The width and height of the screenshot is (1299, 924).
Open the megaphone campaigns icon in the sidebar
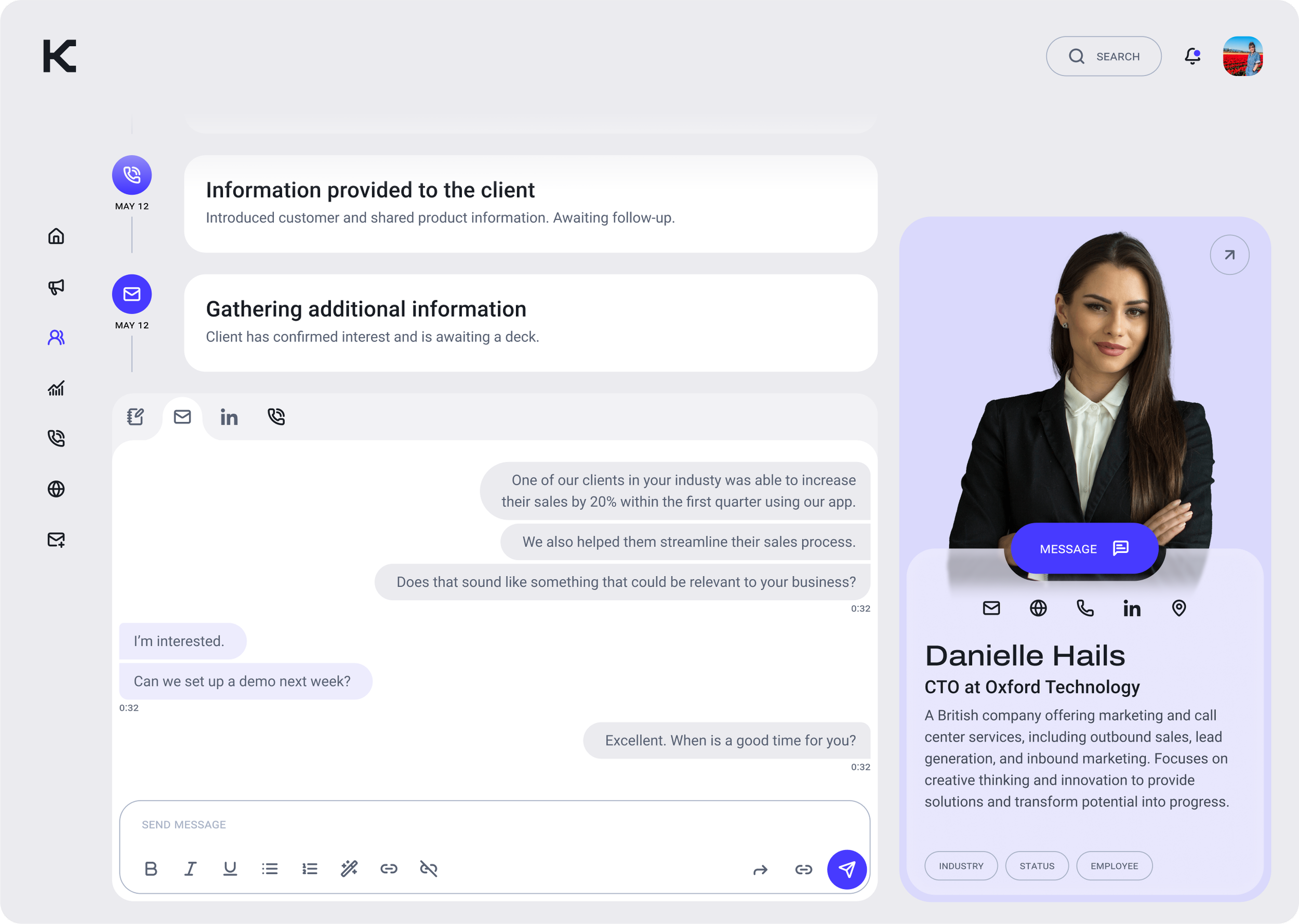[x=56, y=287]
